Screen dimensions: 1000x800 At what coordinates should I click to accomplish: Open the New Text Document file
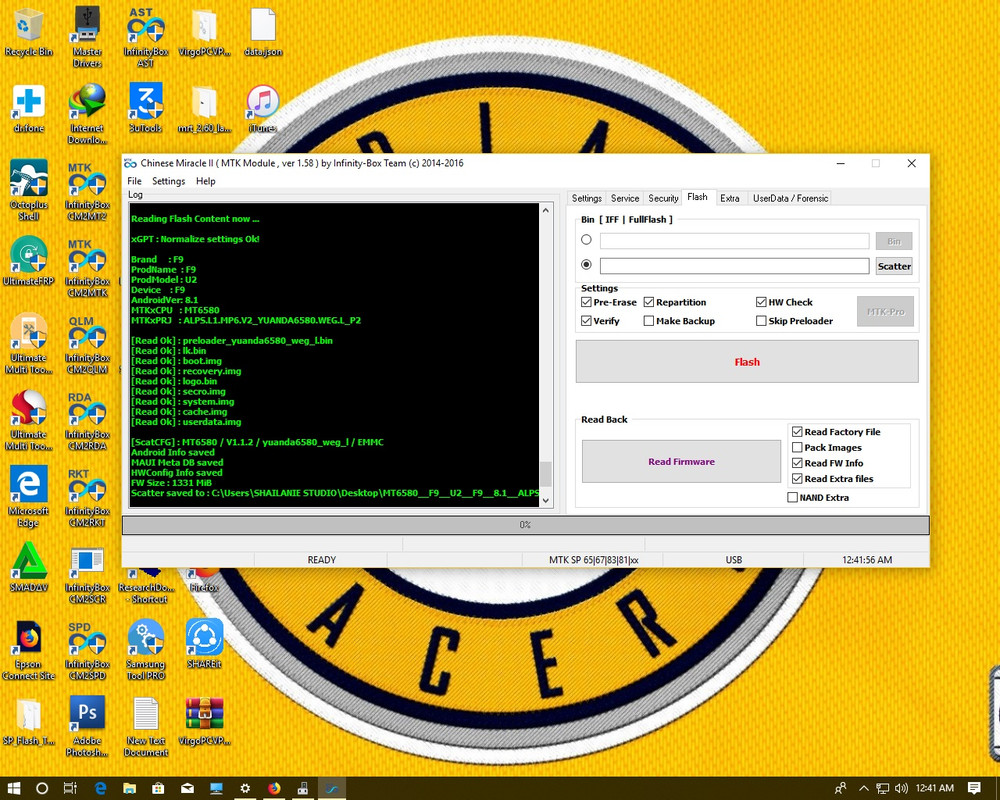tap(145, 726)
